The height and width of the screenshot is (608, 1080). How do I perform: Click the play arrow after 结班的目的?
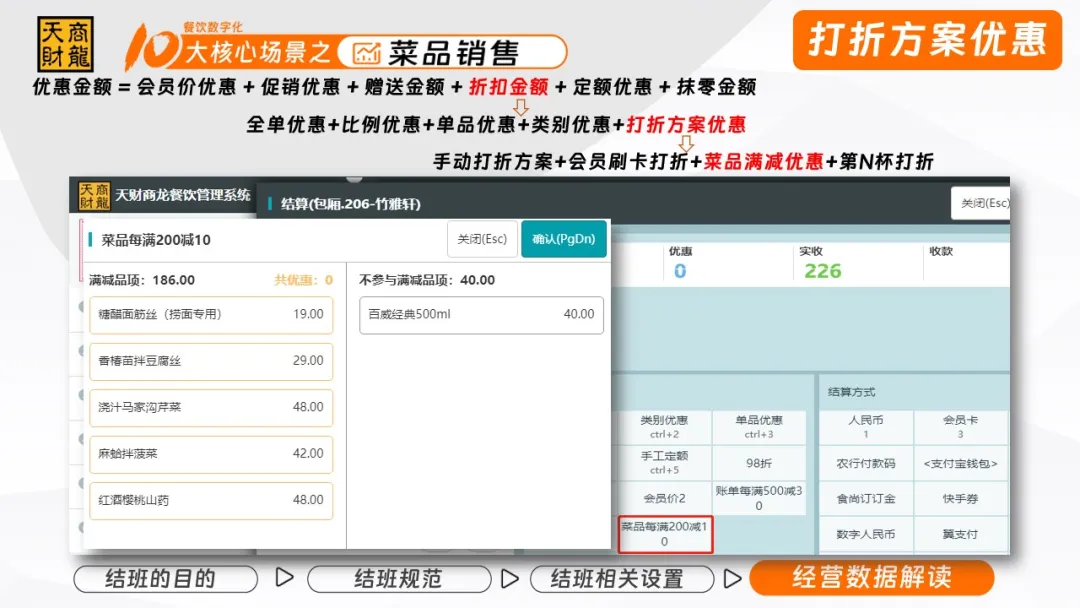[x=284, y=578]
